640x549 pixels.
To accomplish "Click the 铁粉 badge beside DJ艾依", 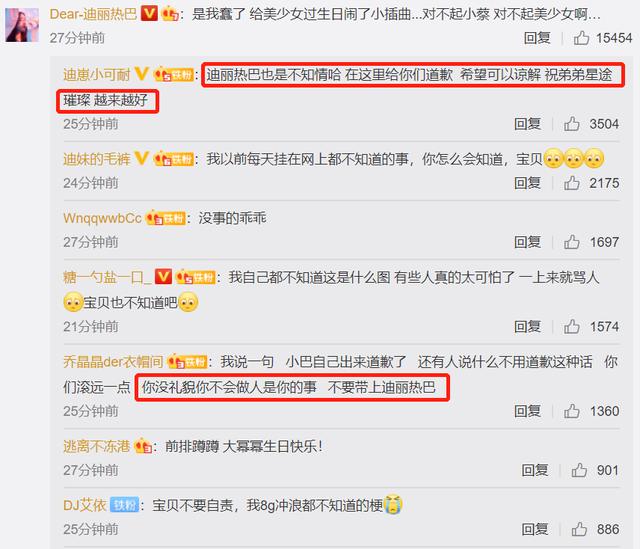I will point(124,505).
